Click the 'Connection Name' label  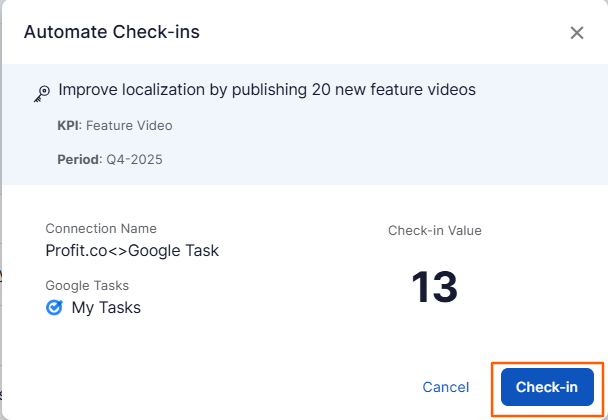pyautogui.click(x=101, y=228)
